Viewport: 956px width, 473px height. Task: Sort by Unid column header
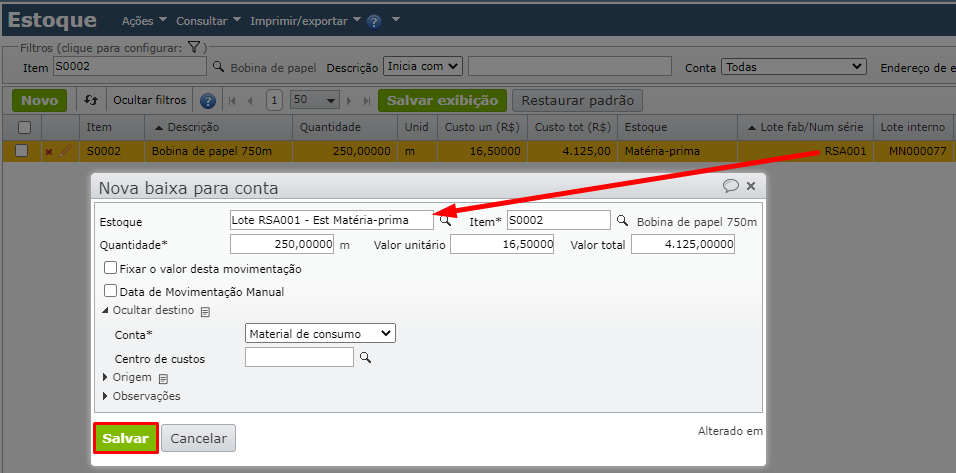pos(417,127)
